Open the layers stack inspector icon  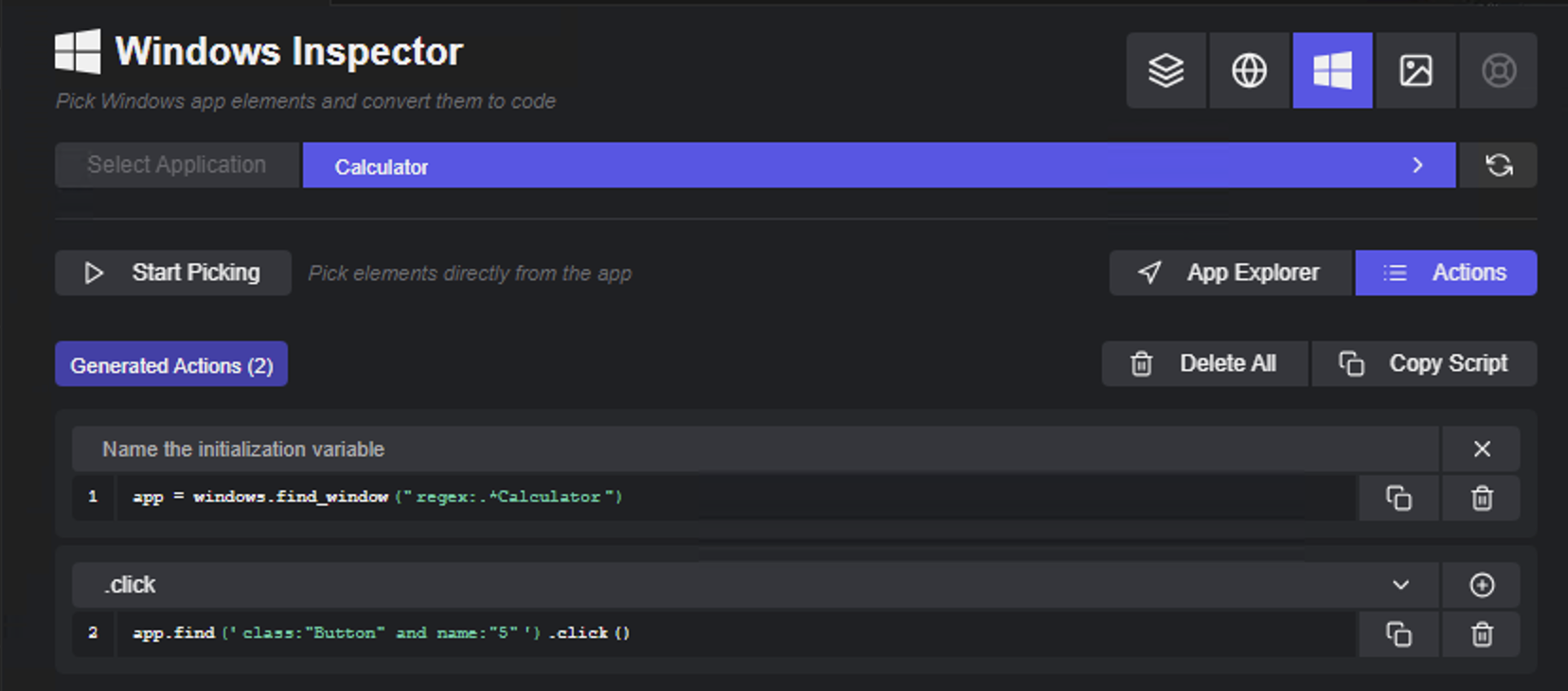pos(1166,70)
